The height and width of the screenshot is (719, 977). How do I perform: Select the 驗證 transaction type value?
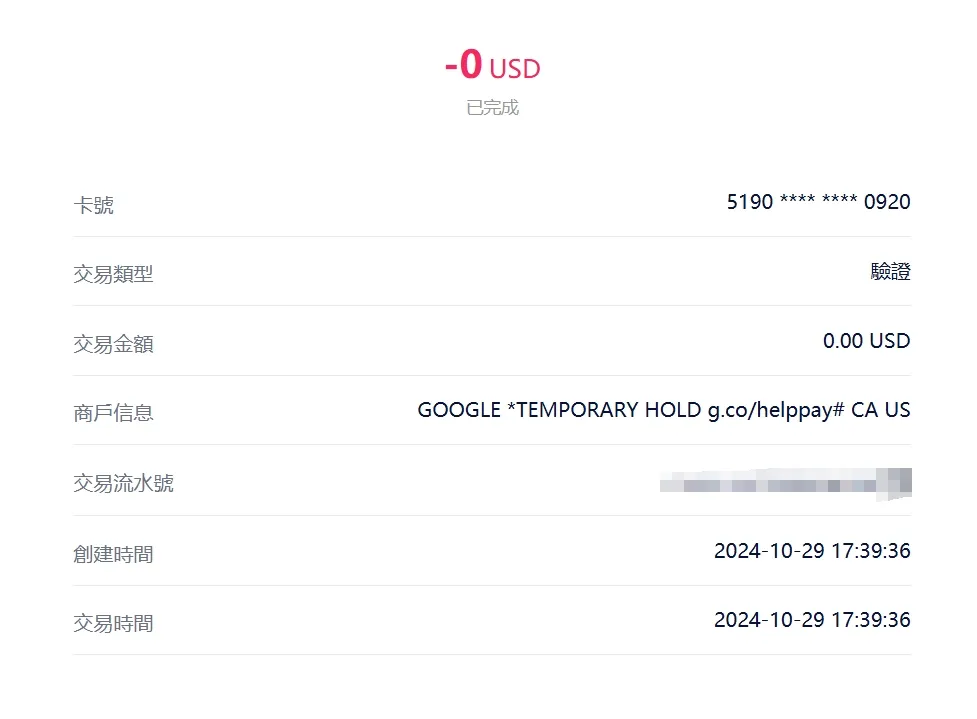point(890,272)
